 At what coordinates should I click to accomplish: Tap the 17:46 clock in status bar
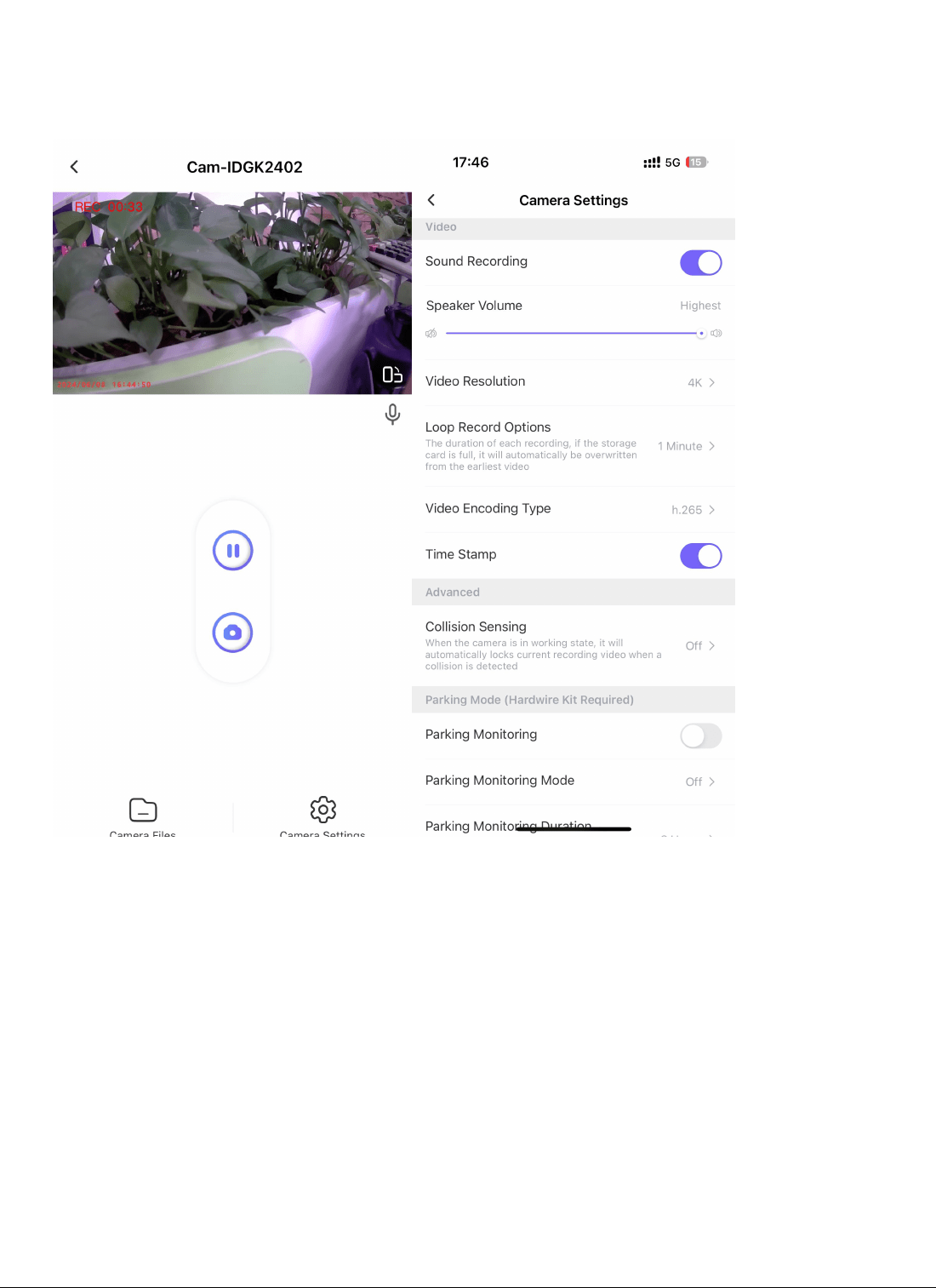[471, 163]
